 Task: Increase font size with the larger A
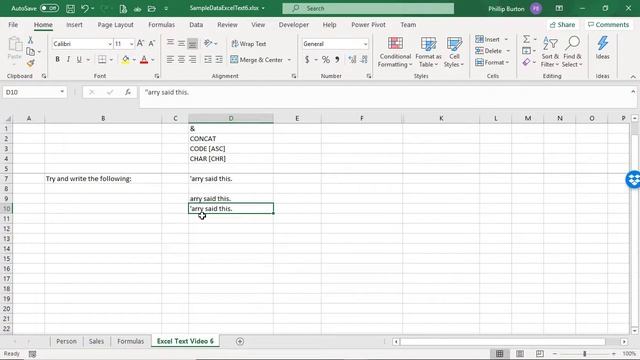[x=140, y=43]
